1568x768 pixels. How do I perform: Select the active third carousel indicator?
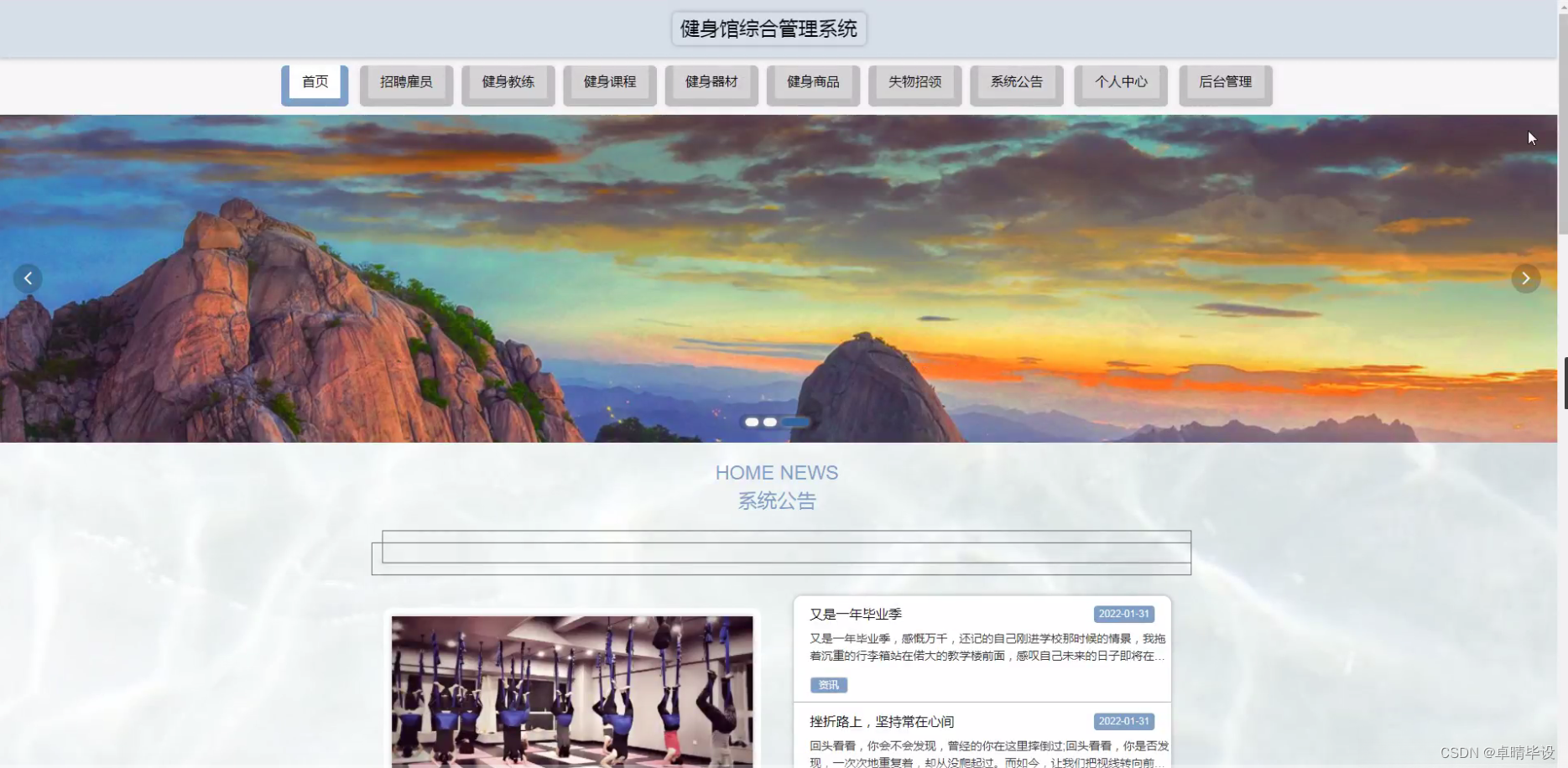pyautogui.click(x=795, y=422)
